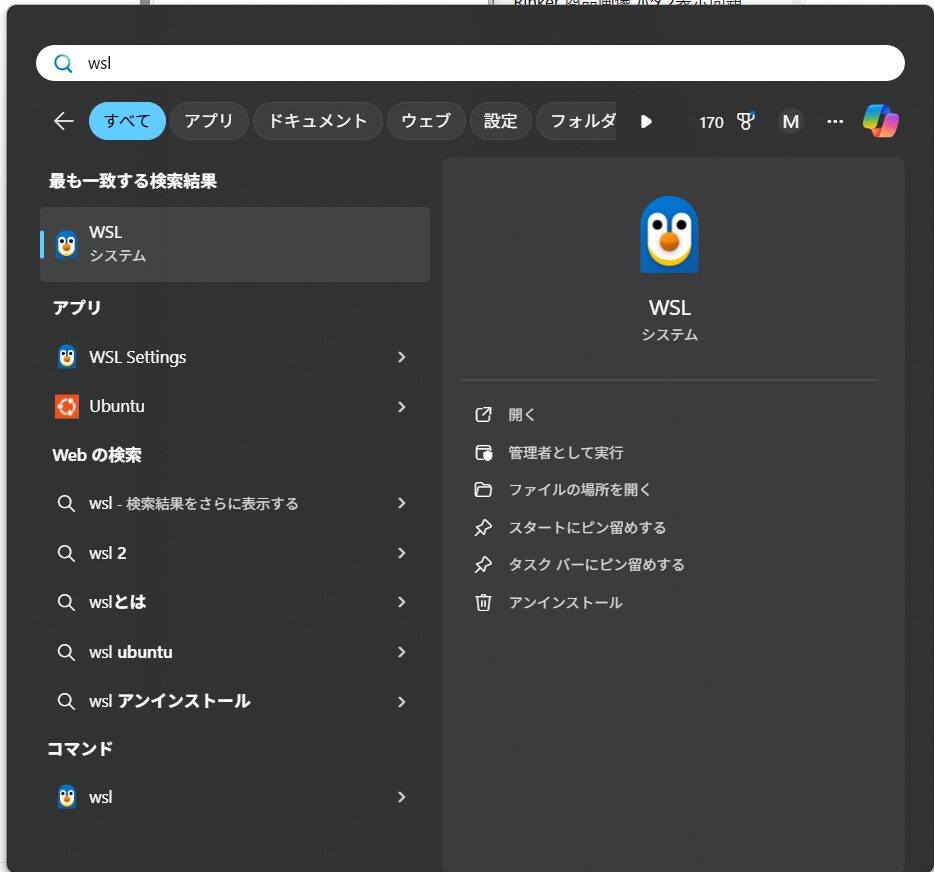This screenshot has width=934, height=872.
Task: Click the penguin icon of the best match WSL
Action: pyautogui.click(x=66, y=244)
